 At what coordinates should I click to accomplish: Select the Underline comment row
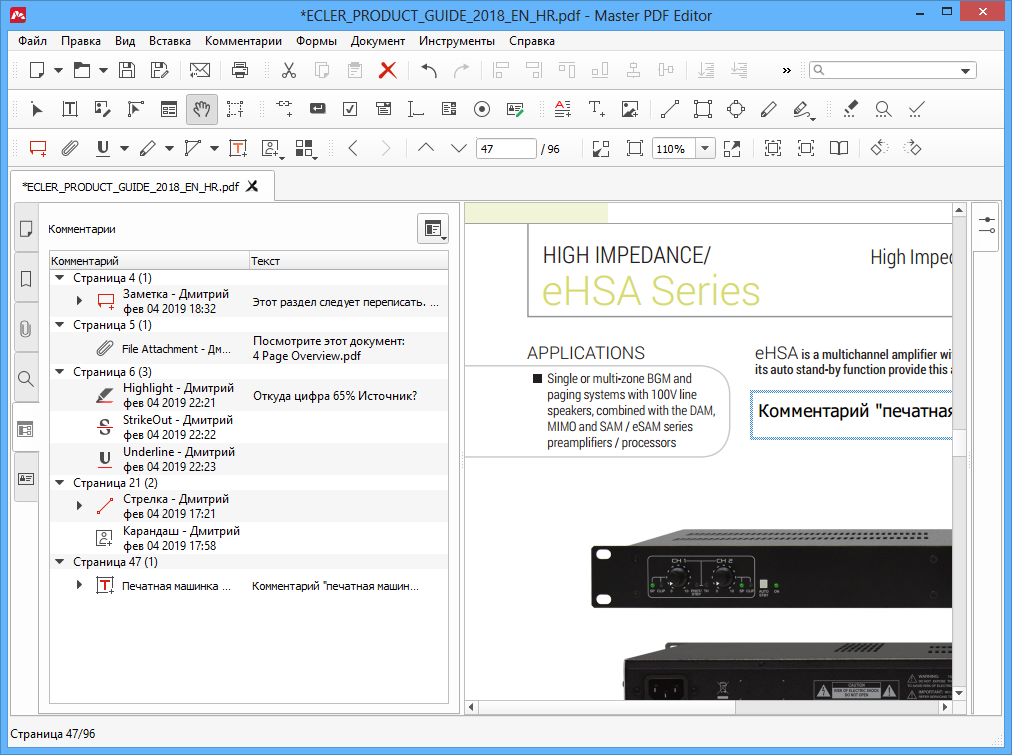pyautogui.click(x=249, y=459)
